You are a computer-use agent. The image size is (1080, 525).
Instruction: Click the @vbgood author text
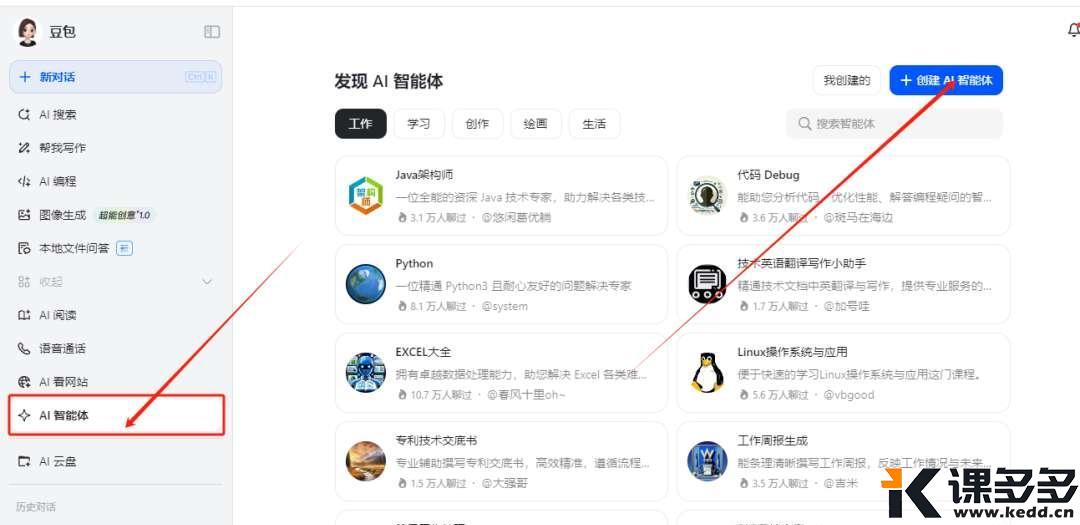[849, 395]
